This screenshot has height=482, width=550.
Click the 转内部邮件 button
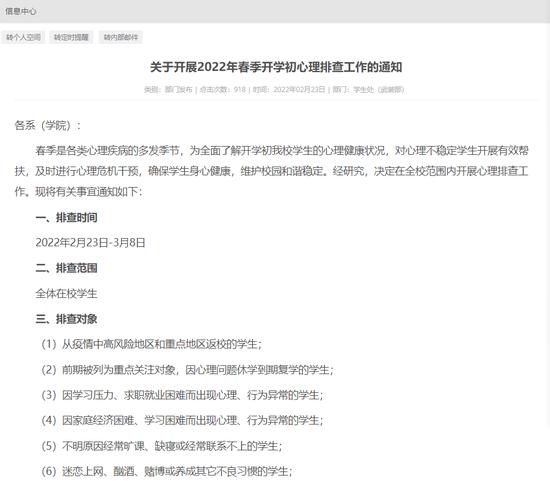pos(121,37)
